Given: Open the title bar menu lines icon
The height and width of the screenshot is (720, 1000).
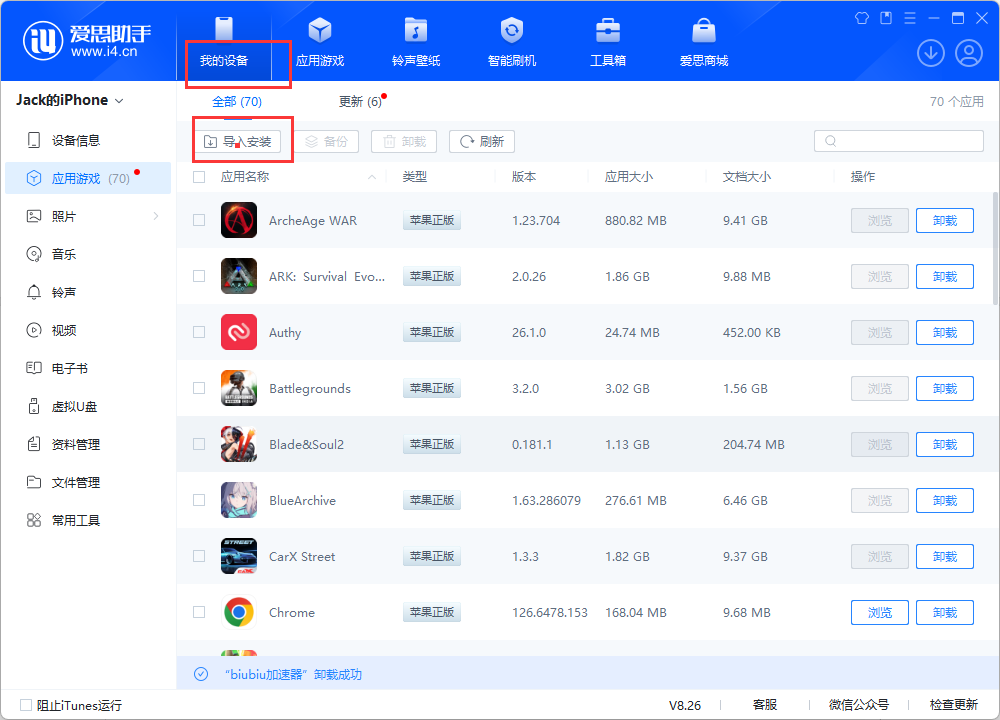Looking at the screenshot, I should [909, 18].
